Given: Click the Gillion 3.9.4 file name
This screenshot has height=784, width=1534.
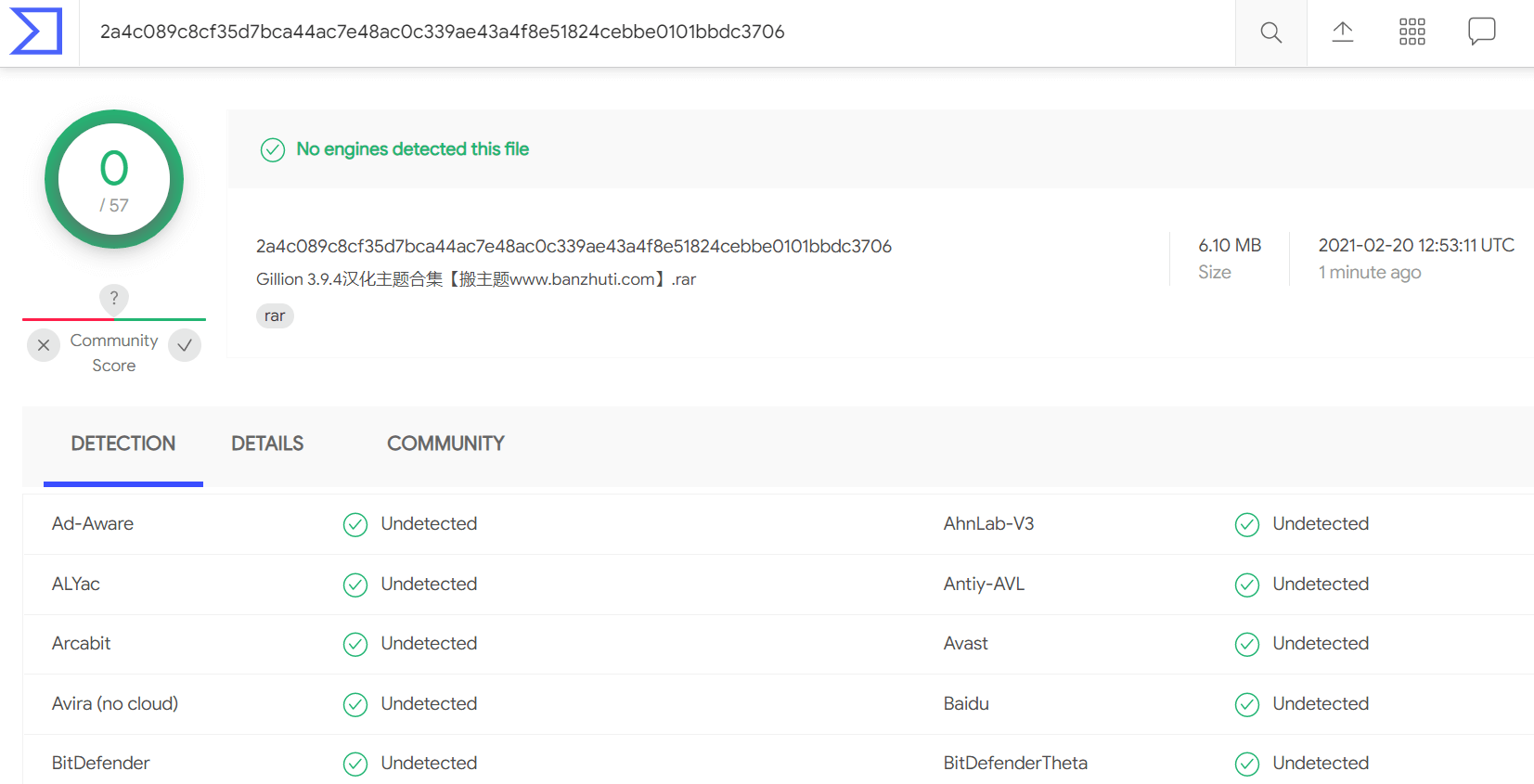Looking at the screenshot, I should click(476, 279).
